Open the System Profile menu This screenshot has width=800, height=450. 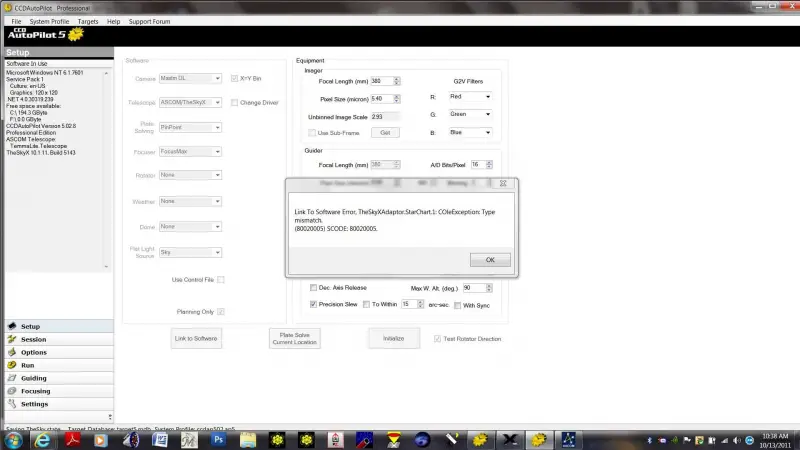[49, 21]
